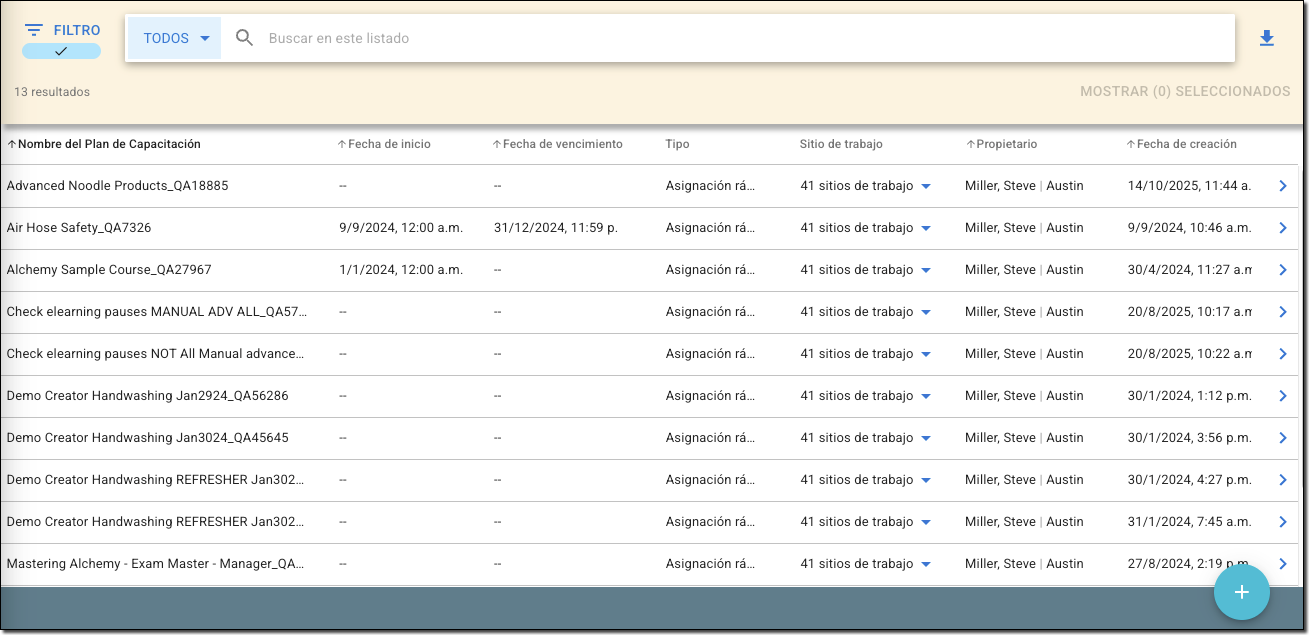Open Air Hose Safety row chevron
The height and width of the screenshot is (635, 1309).
coord(1283,228)
